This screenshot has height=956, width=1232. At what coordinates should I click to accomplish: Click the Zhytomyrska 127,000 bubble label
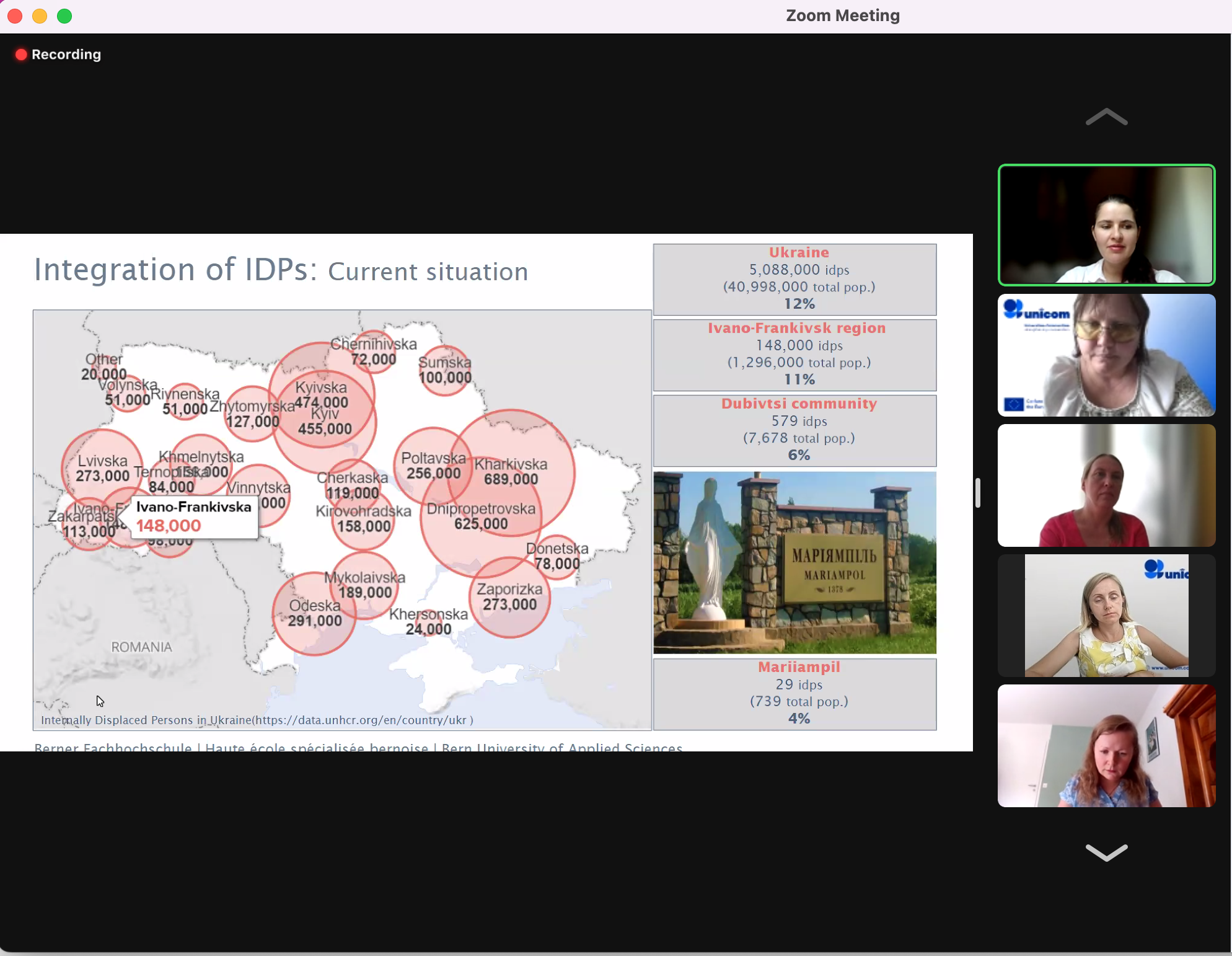pos(252,414)
